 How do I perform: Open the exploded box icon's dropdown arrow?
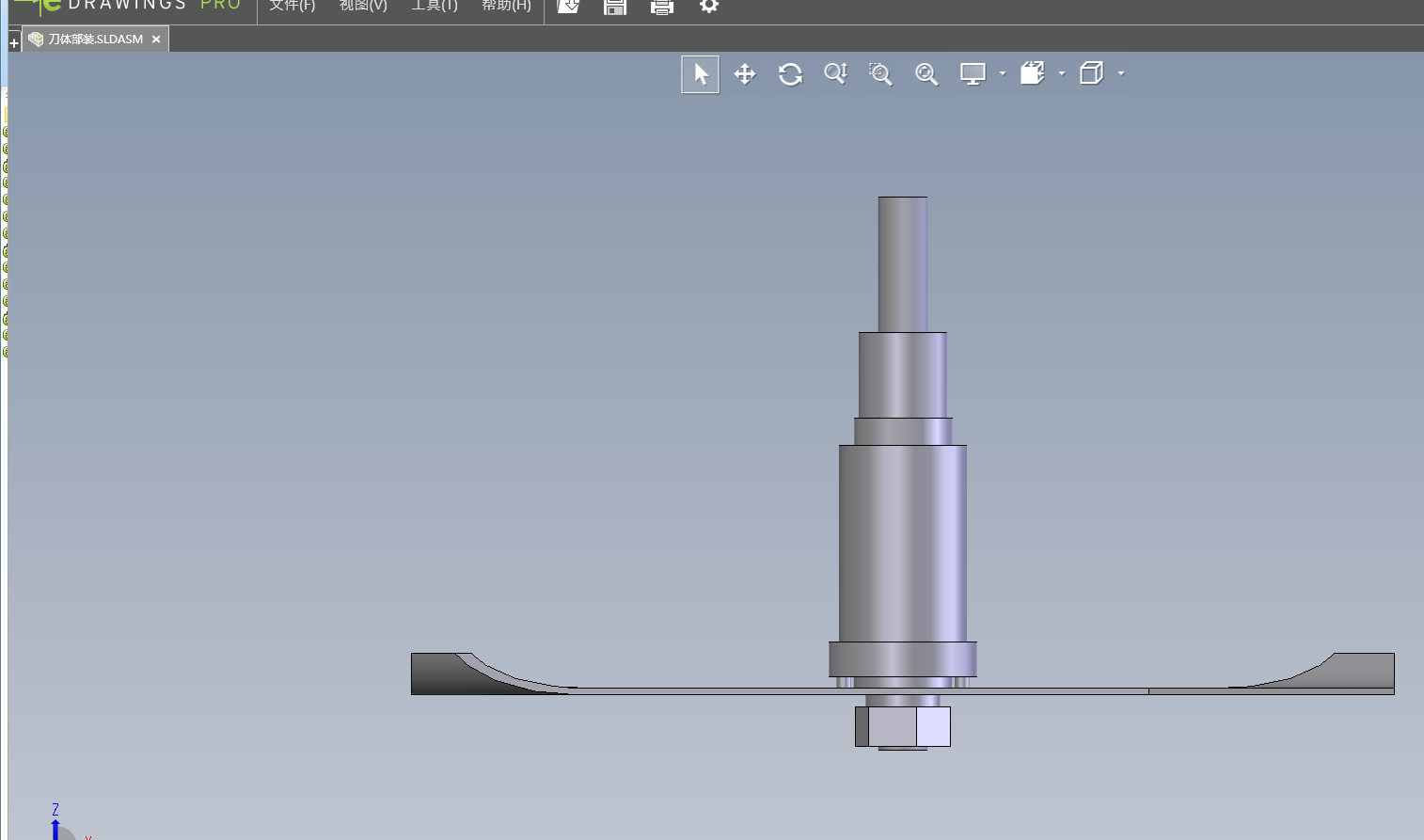pos(1062,73)
